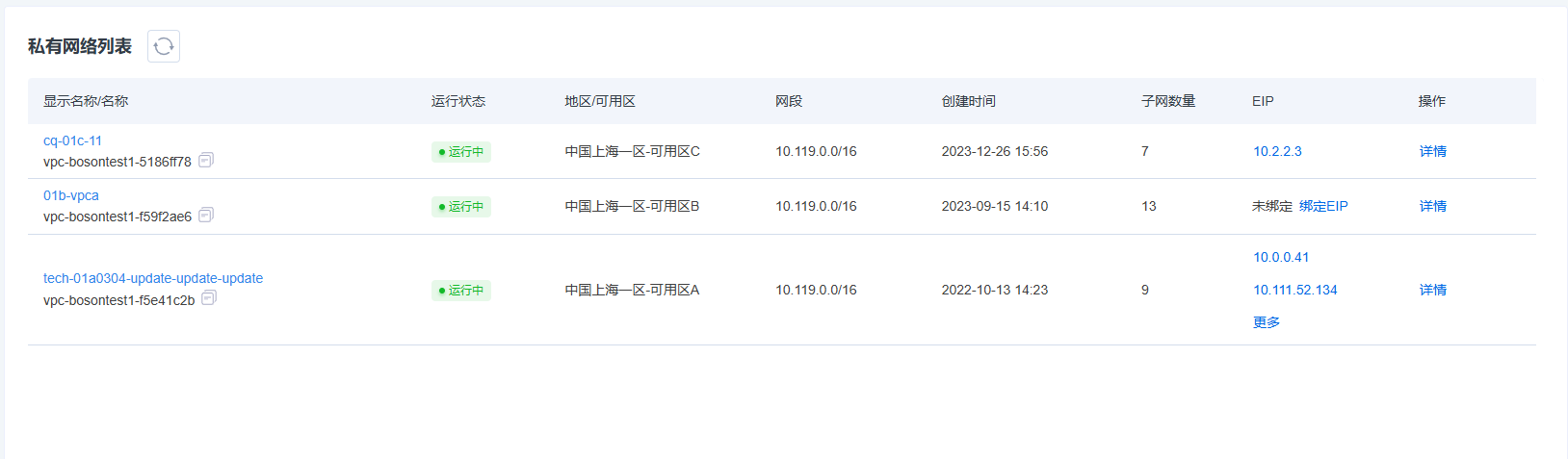Click the 运行中 status badge of cq-01c-11

(461, 152)
